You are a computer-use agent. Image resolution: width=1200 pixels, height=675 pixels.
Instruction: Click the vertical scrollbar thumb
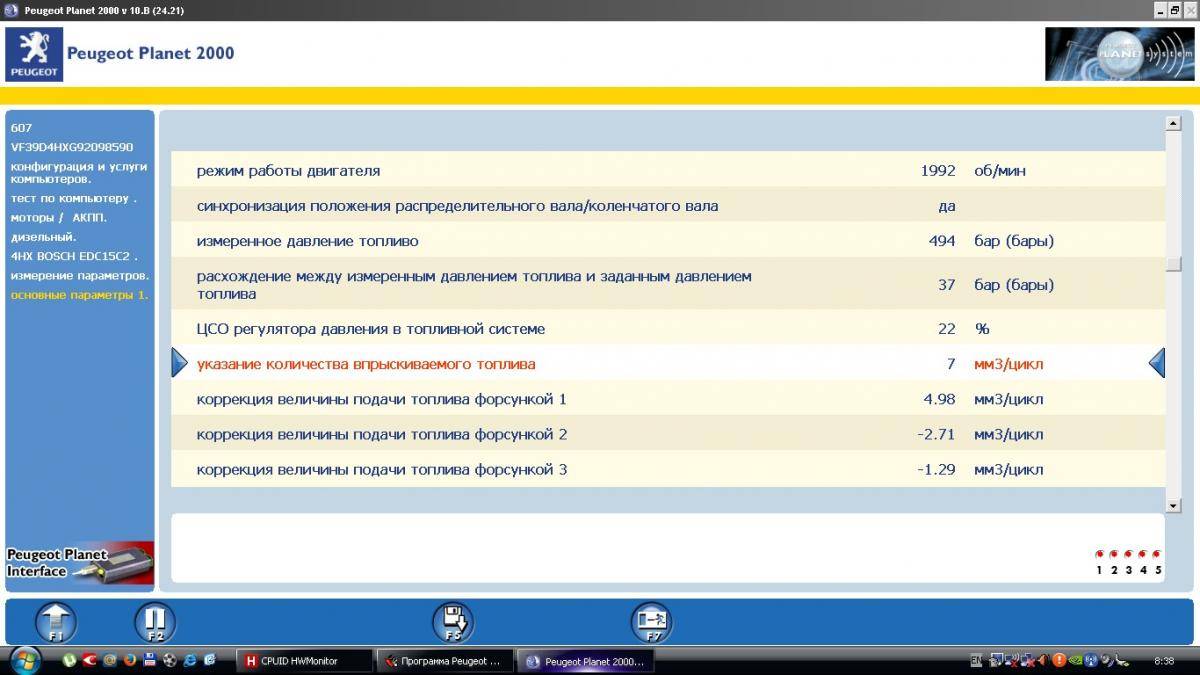click(x=1174, y=264)
